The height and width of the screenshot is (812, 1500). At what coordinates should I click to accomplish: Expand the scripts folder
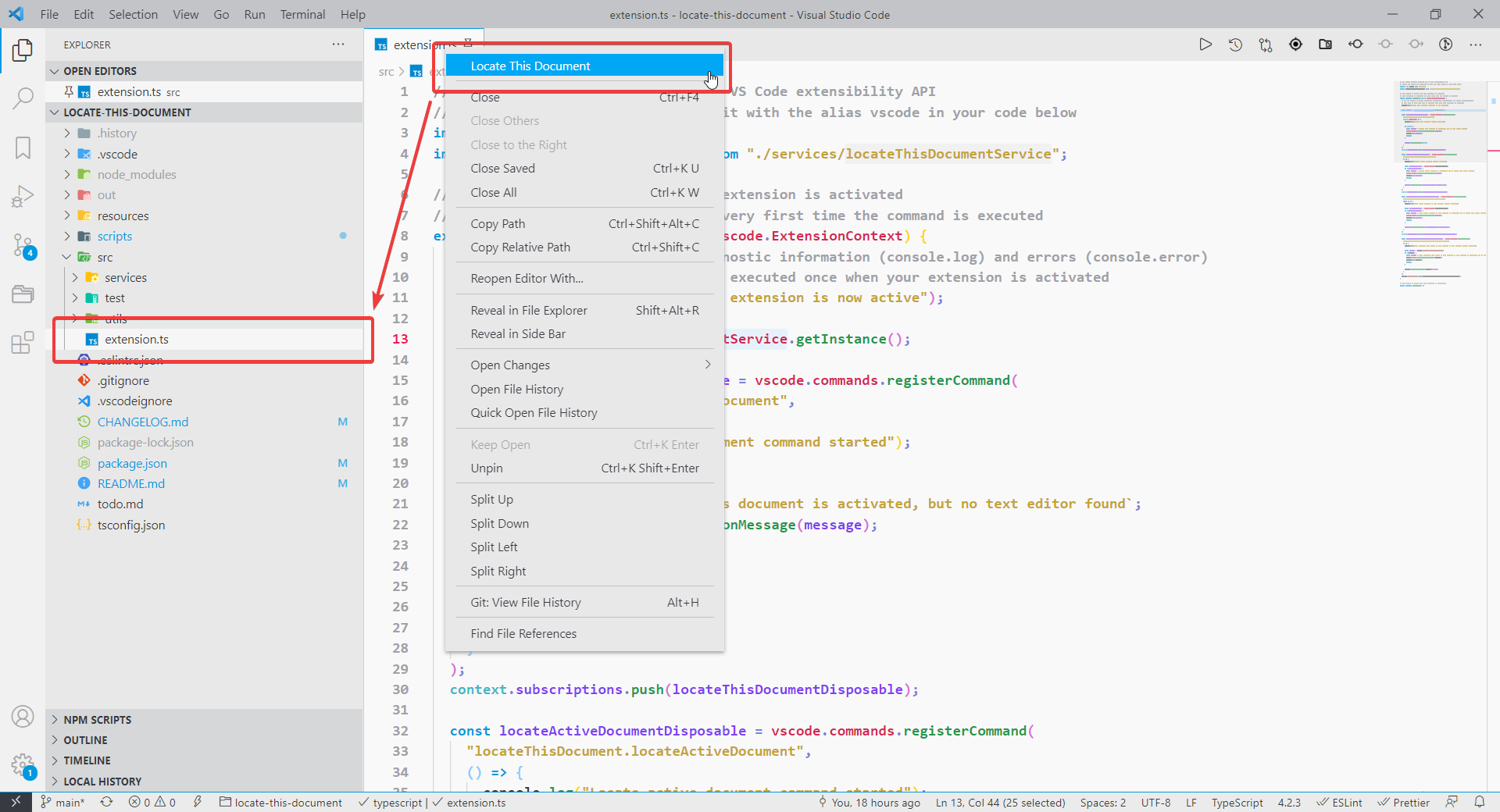205,236
